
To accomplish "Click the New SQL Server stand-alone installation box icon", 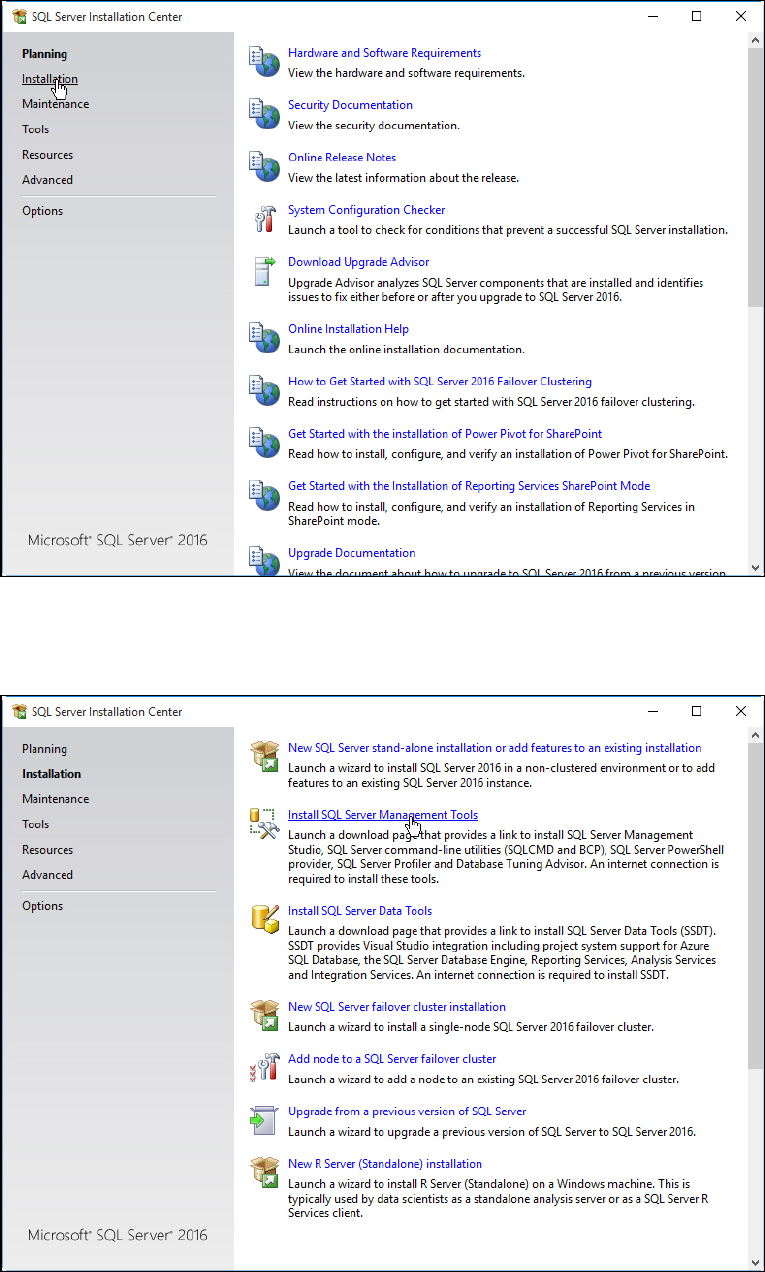I will (264, 756).
